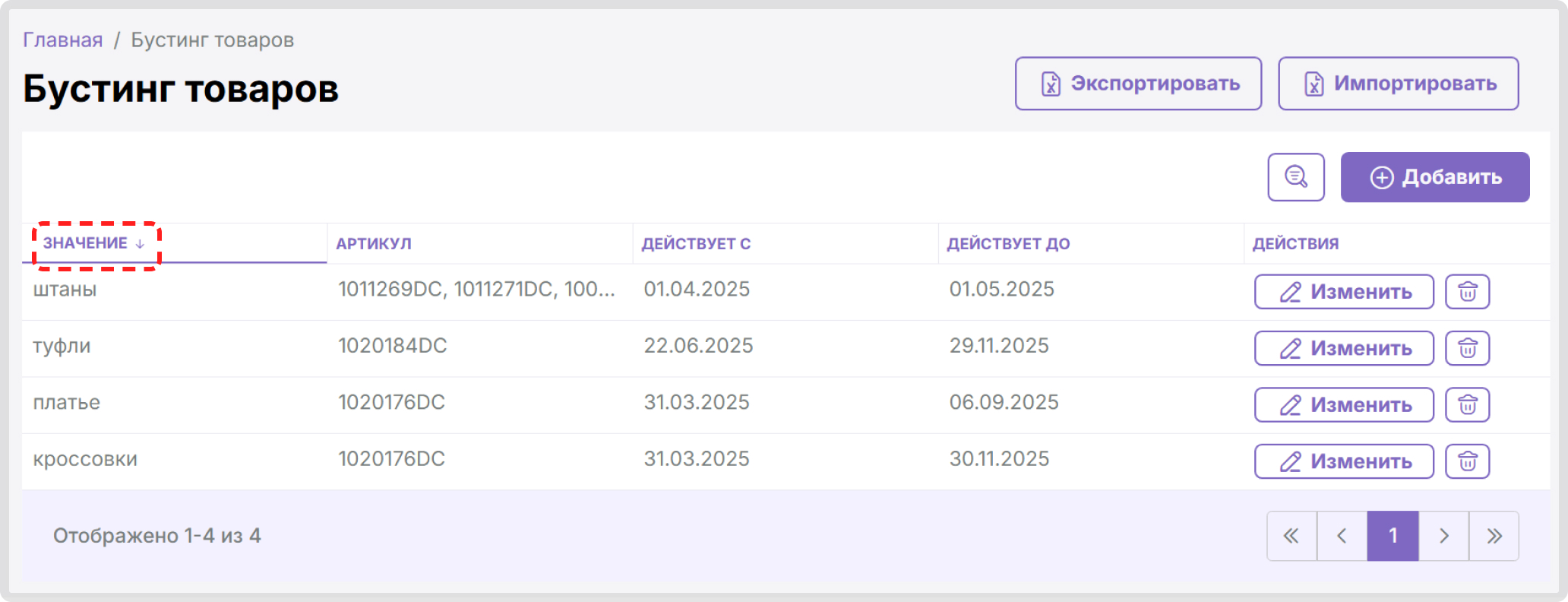Delete the штаны row with trash icon

[1466, 292]
